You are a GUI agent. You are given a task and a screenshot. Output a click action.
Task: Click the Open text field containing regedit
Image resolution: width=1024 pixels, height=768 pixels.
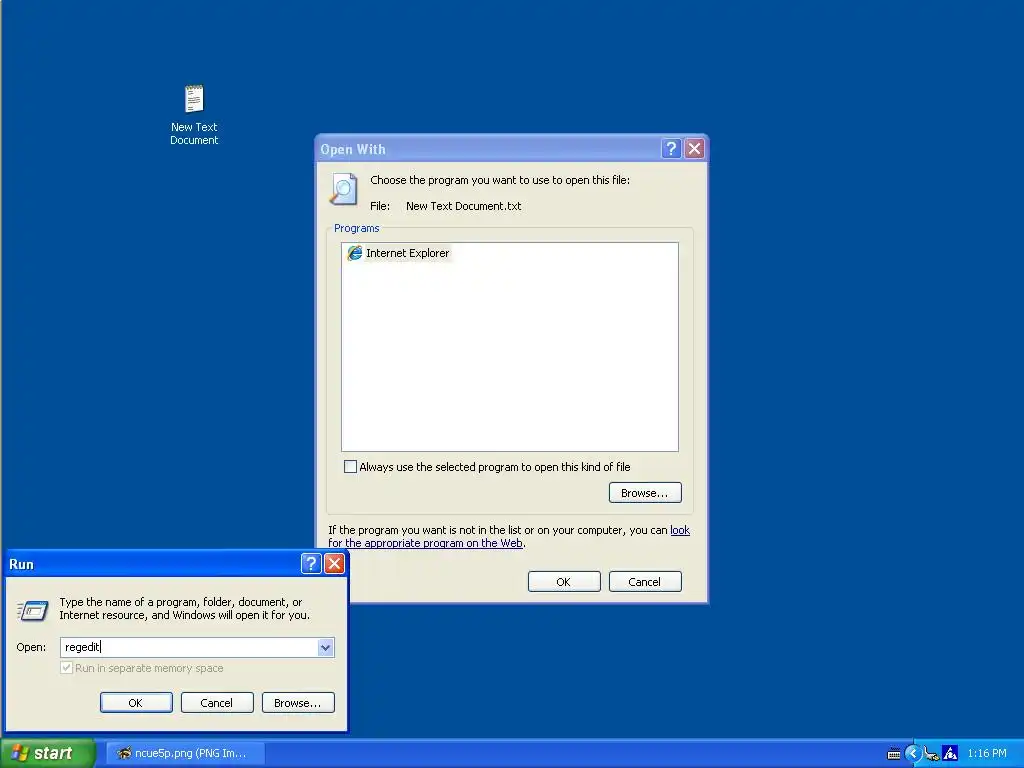pyautogui.click(x=189, y=647)
